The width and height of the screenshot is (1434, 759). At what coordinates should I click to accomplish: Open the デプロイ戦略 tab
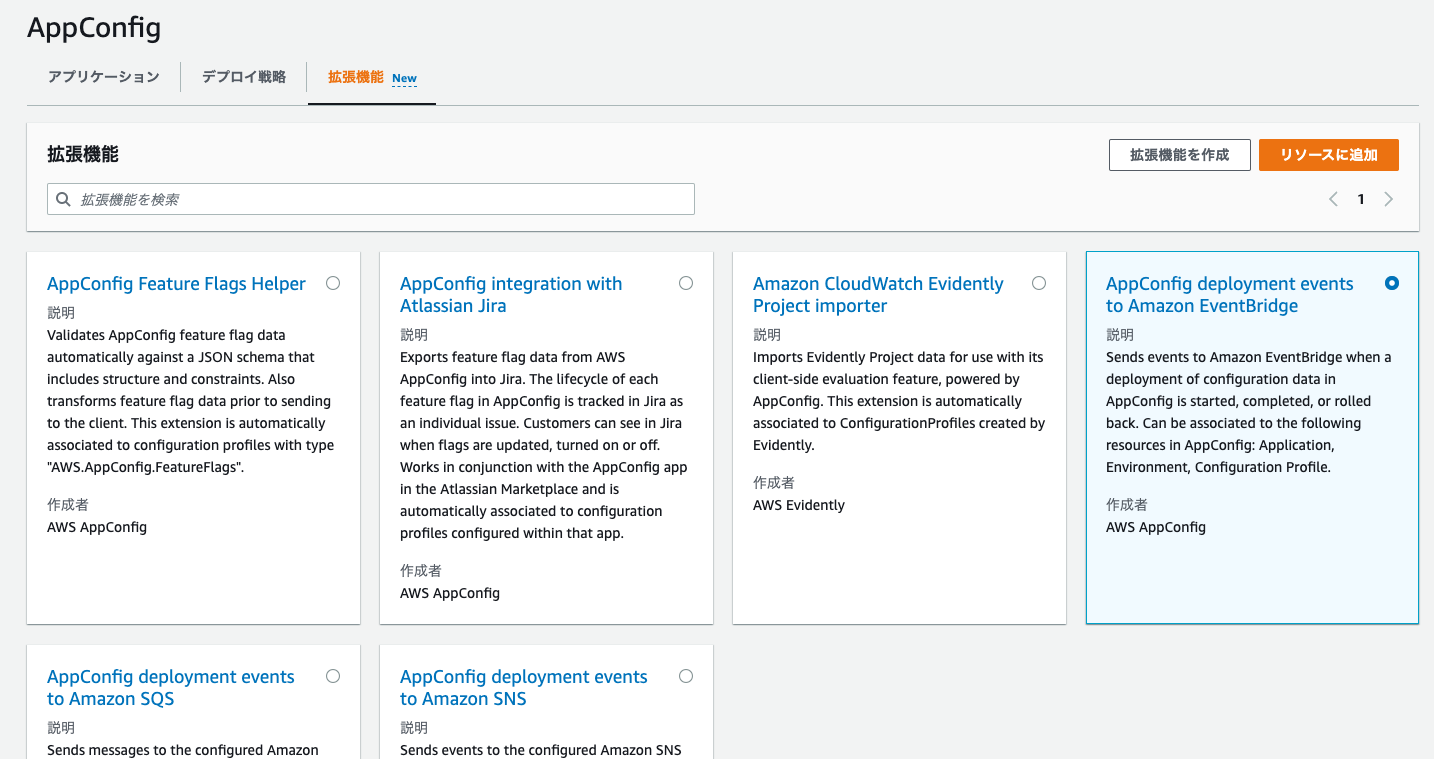244,77
